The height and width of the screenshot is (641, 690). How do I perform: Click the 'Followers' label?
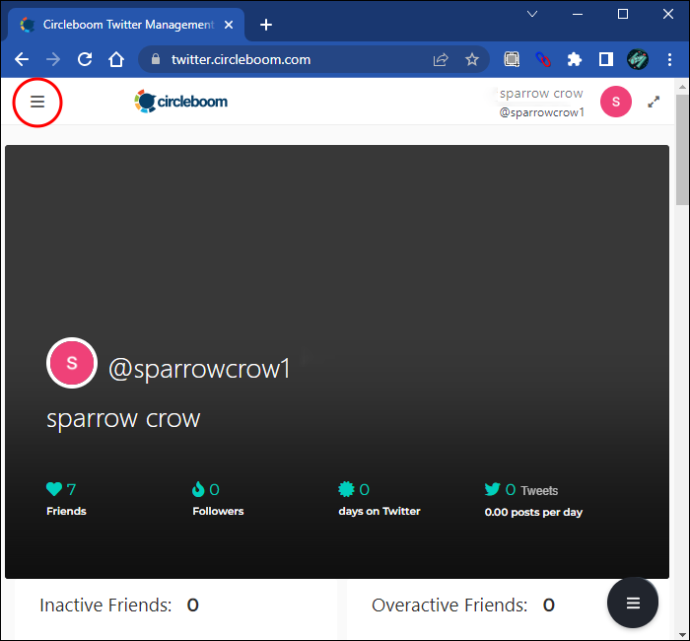click(x=218, y=511)
